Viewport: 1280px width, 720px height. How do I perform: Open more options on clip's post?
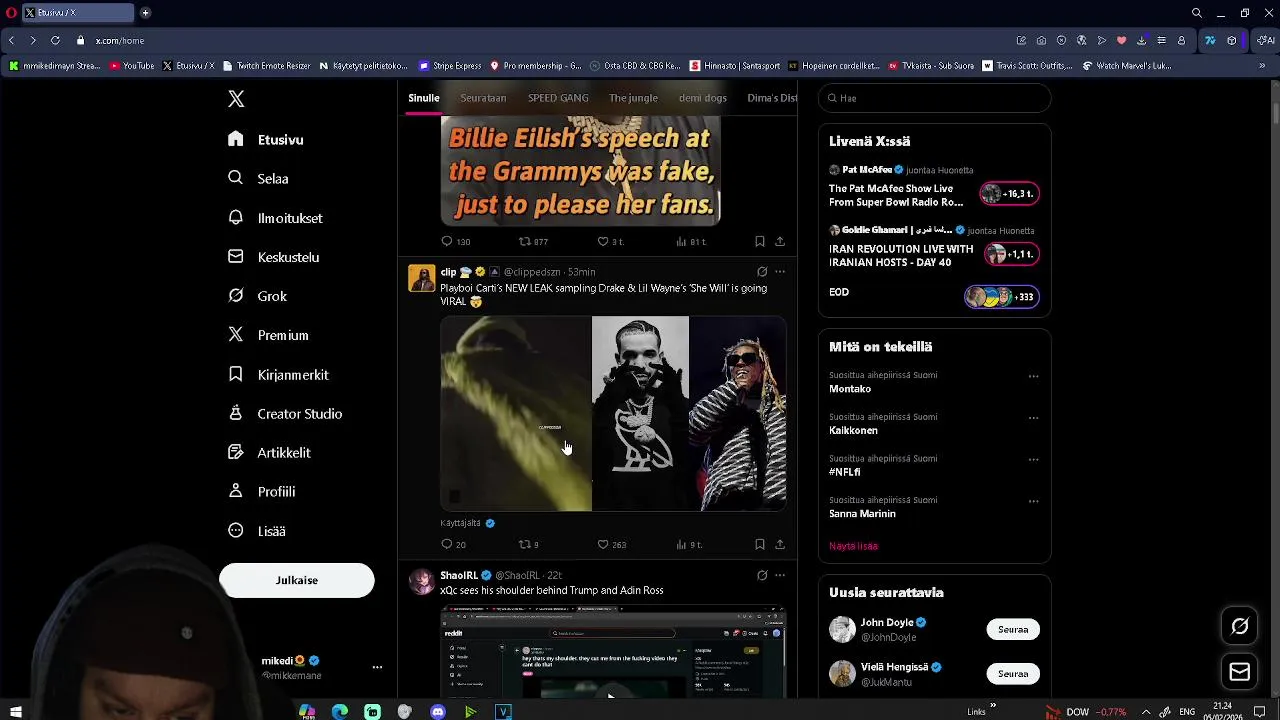coord(780,271)
